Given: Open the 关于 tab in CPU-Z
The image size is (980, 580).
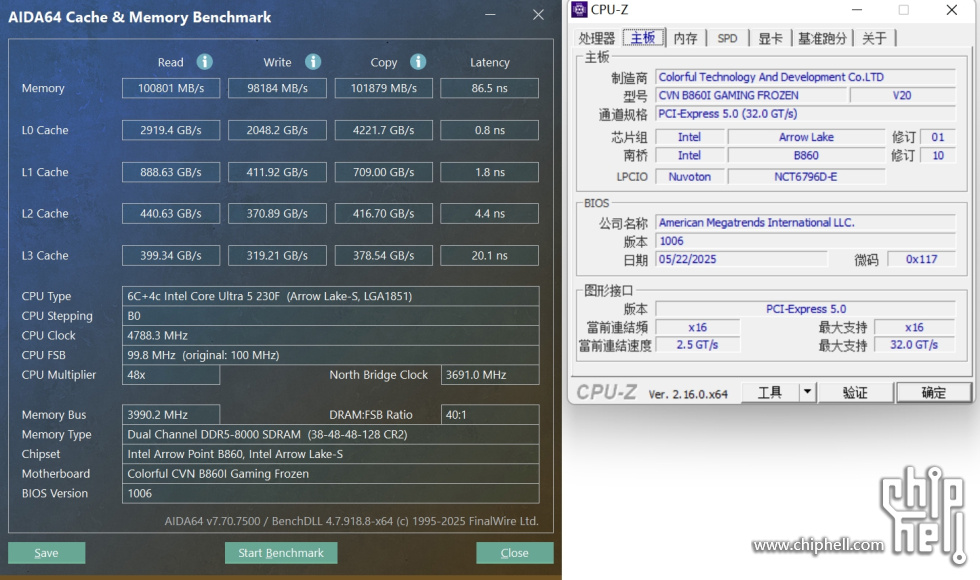Looking at the screenshot, I should pyautogui.click(x=874, y=38).
